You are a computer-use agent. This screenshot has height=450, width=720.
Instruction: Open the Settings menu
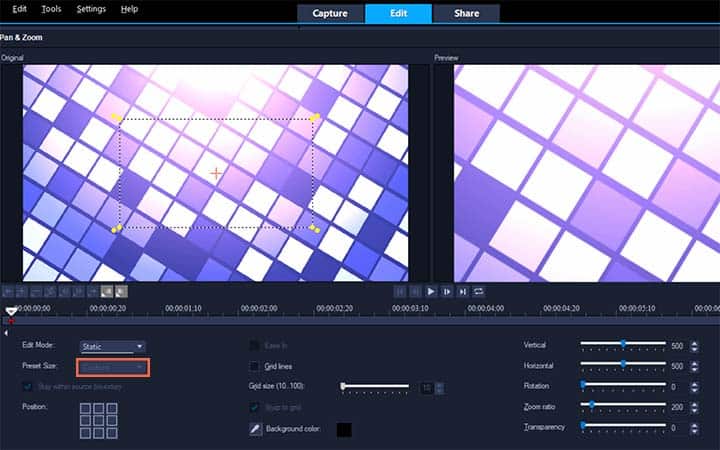91,9
